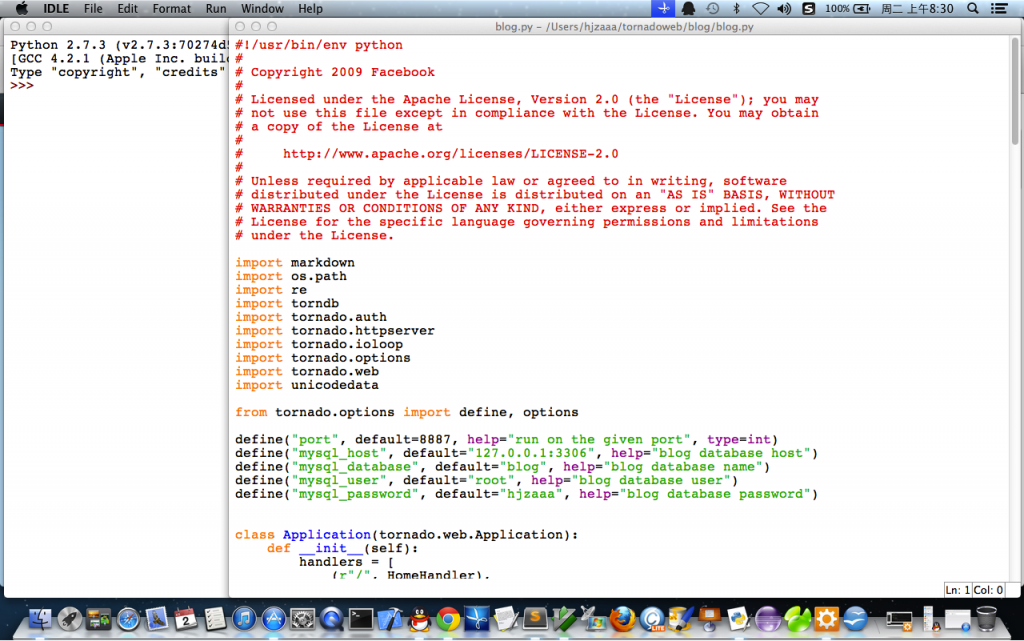Open the Wi-Fi status menu
1024x641 pixels.
pyautogui.click(x=760, y=8)
